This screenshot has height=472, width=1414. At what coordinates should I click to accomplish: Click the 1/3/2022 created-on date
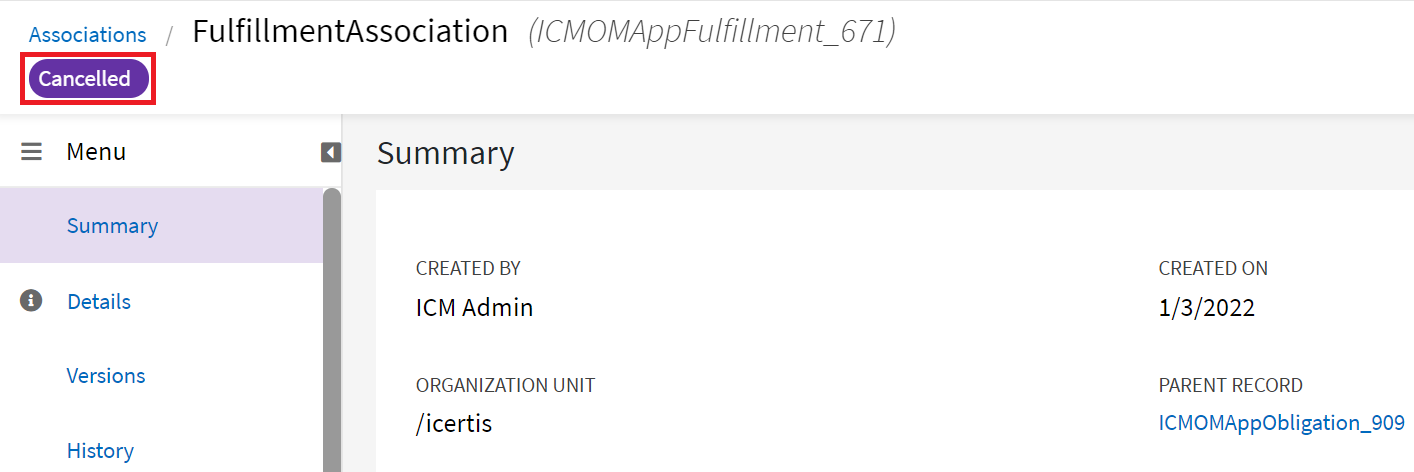coord(1206,307)
